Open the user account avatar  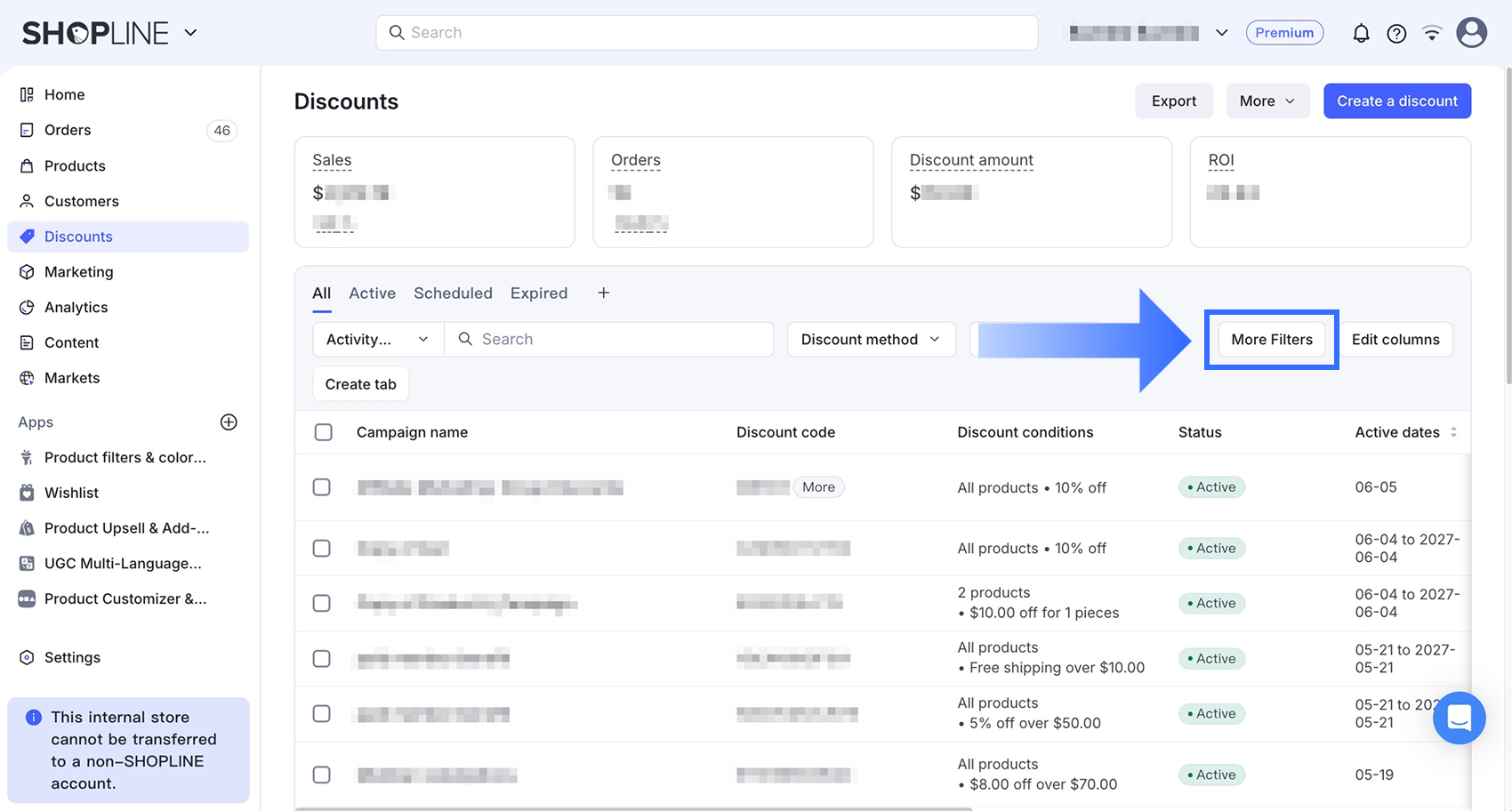1471,33
